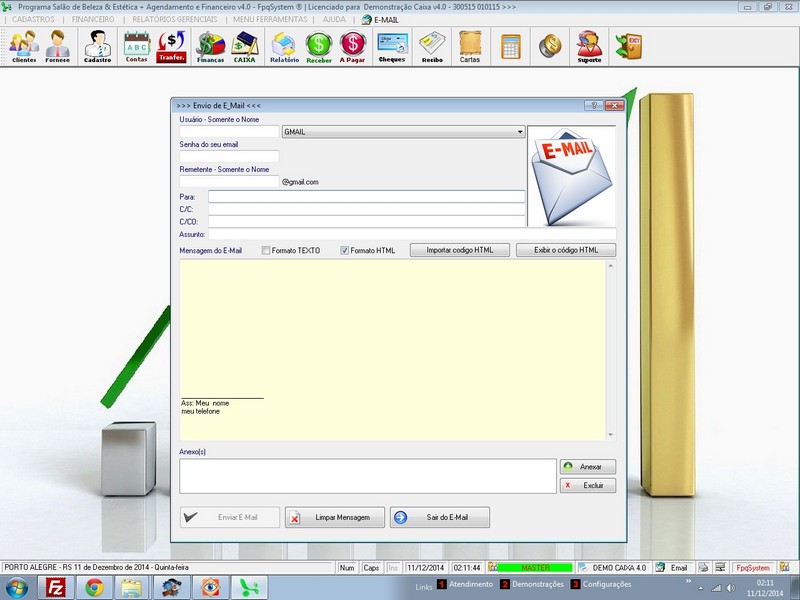Open the Cheques toolbar icon
800x600 pixels.
coord(392,46)
